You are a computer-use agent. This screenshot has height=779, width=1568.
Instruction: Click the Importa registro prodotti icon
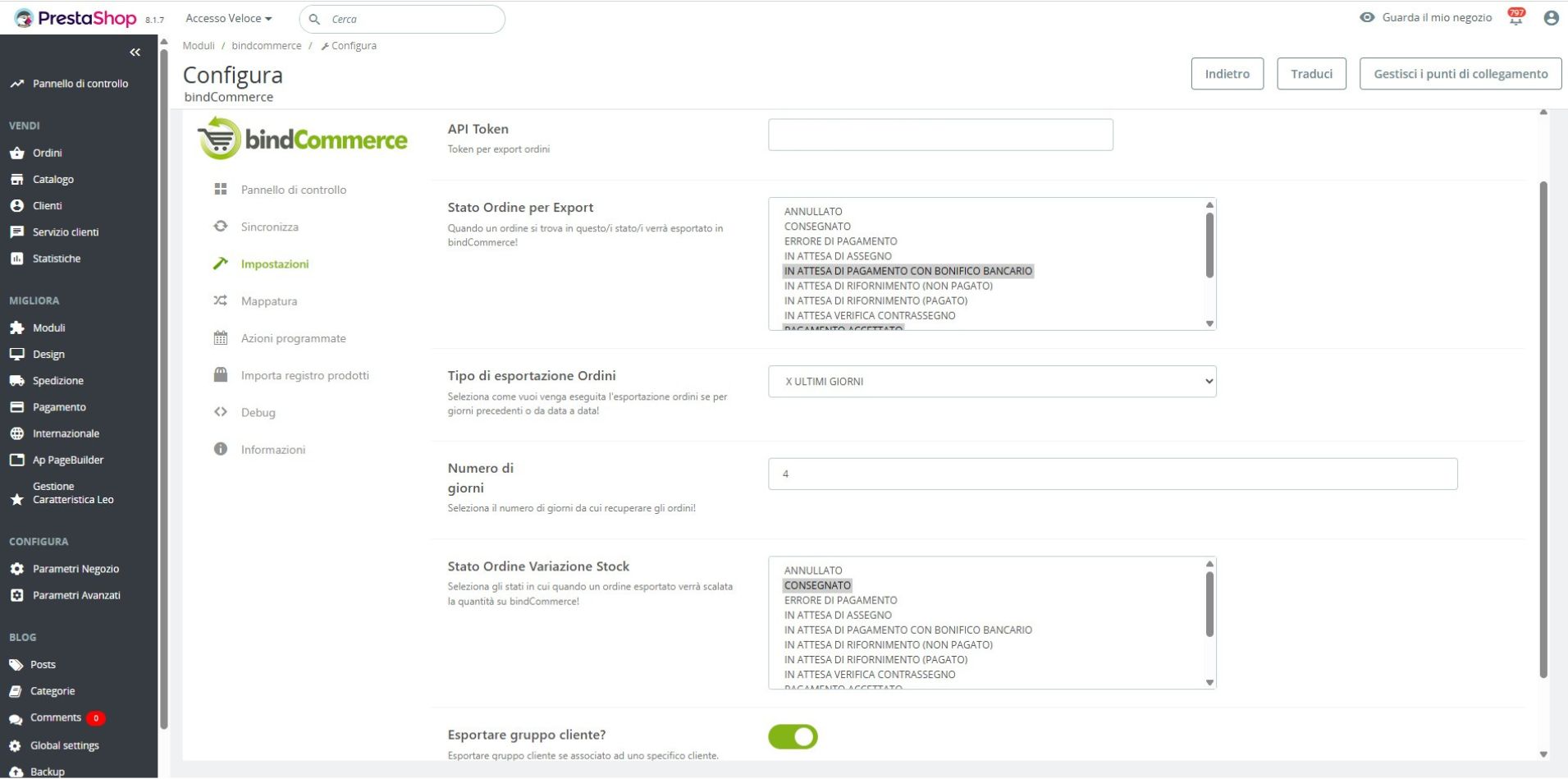220,375
